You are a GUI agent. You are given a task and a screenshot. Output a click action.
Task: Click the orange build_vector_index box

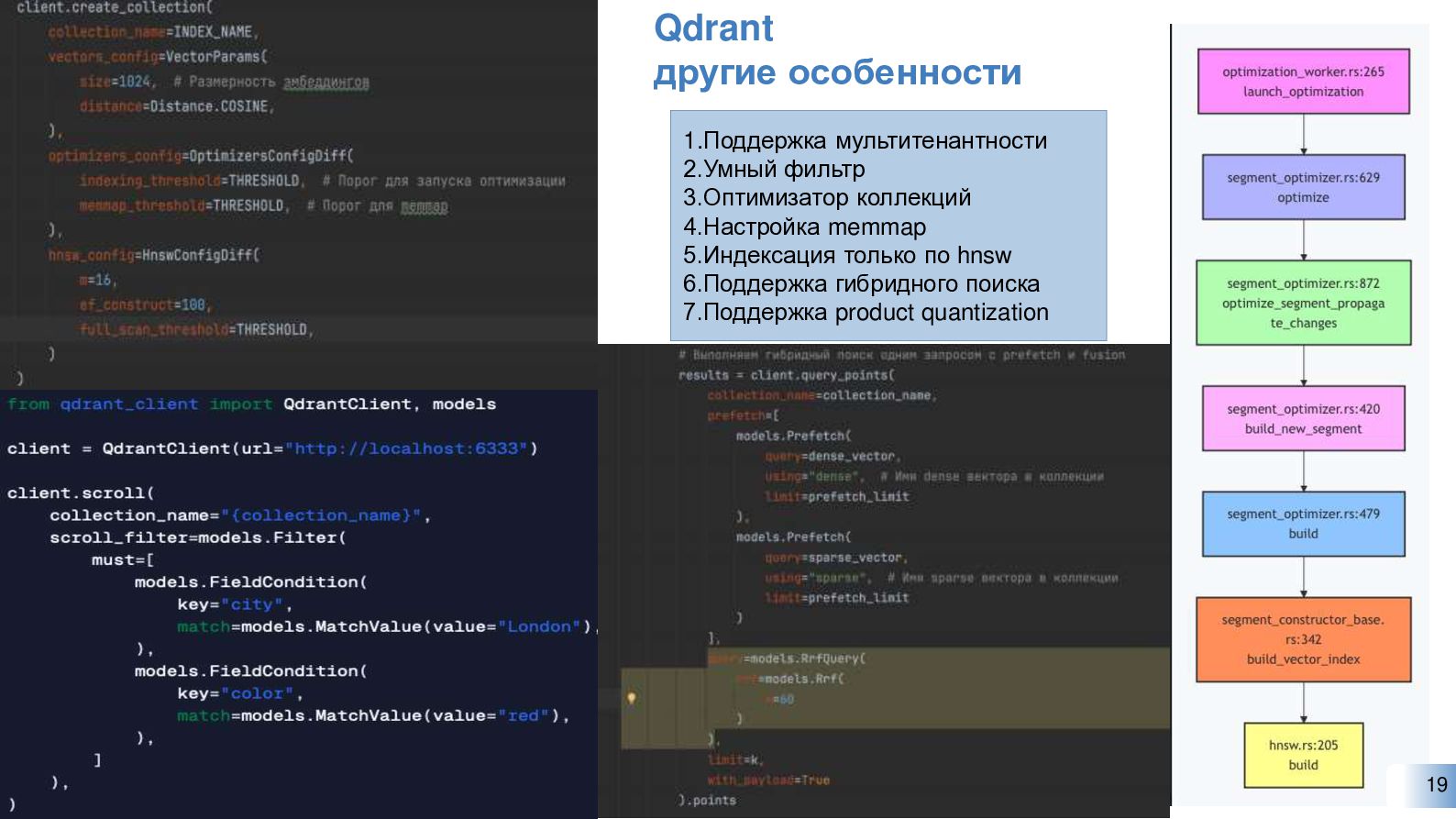(1303, 639)
